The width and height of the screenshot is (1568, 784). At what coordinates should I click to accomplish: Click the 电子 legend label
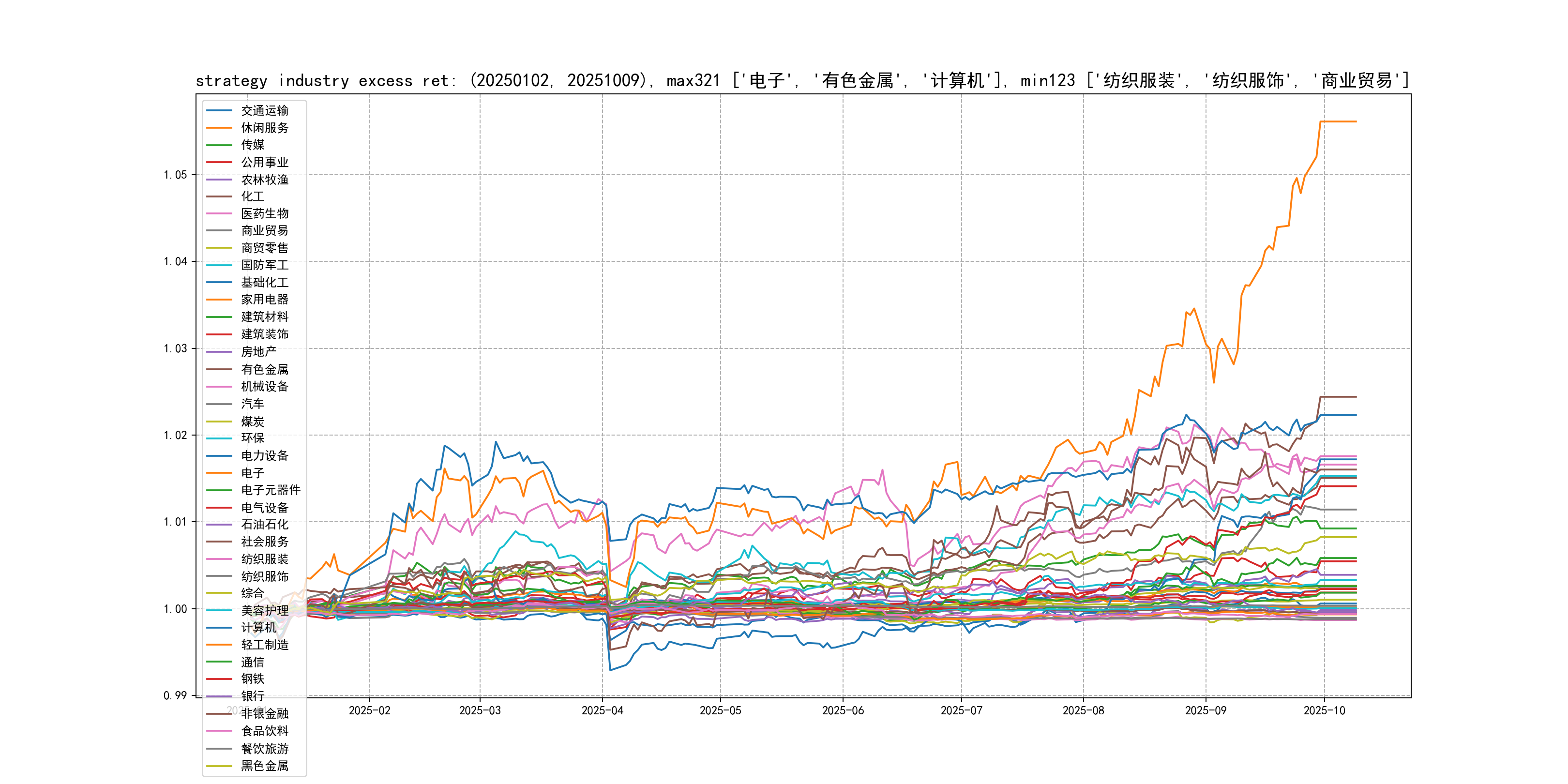[x=252, y=473]
